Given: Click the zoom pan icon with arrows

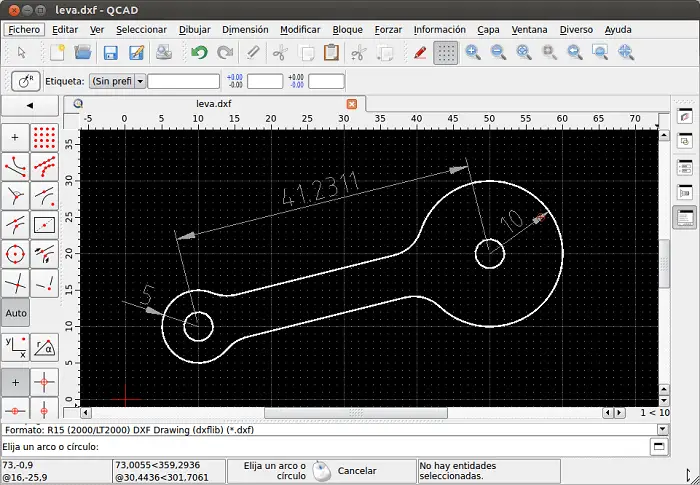Looking at the screenshot, I should pyautogui.click(x=626, y=53).
